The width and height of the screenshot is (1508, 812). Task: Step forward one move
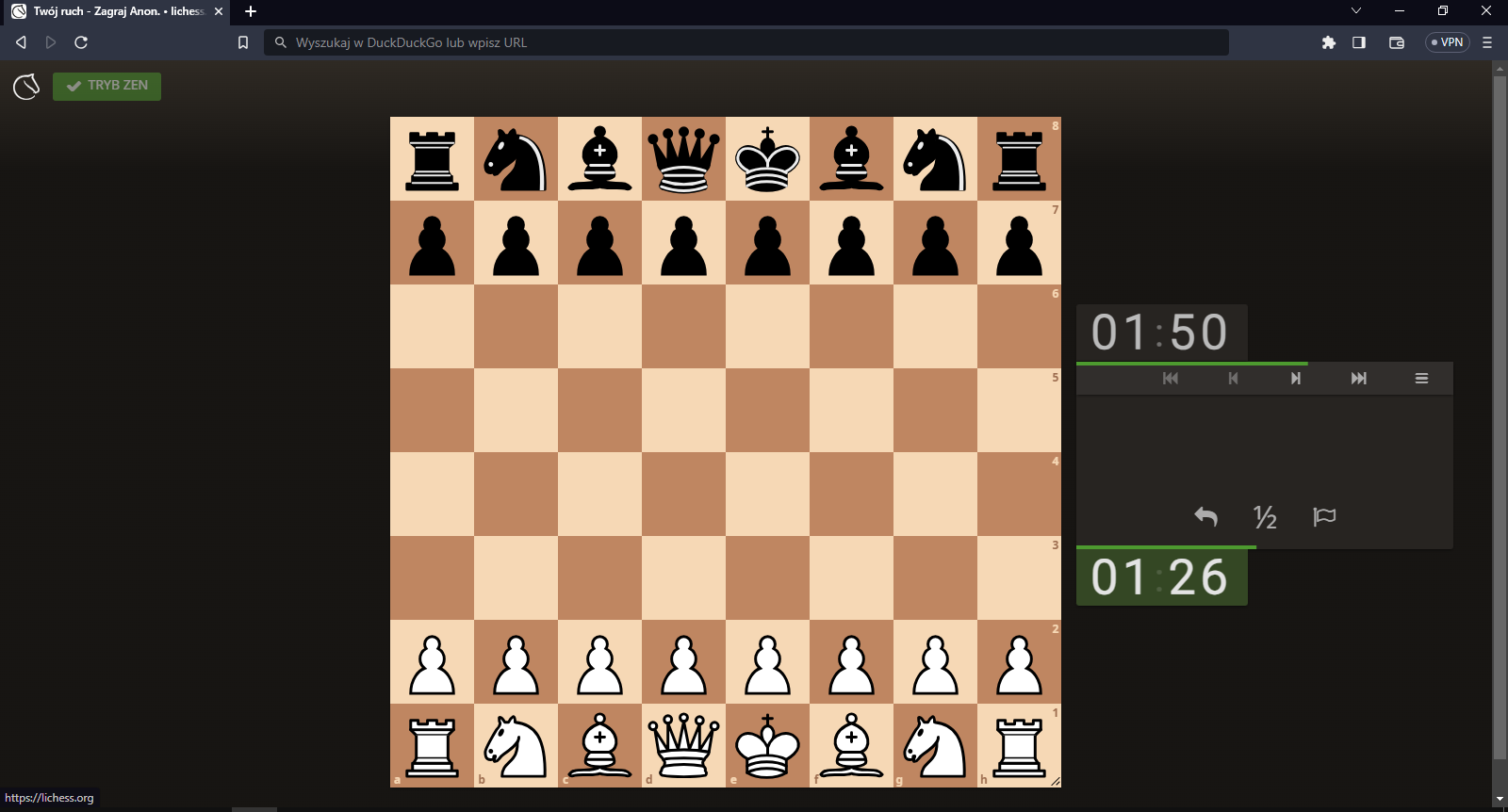coord(1296,379)
